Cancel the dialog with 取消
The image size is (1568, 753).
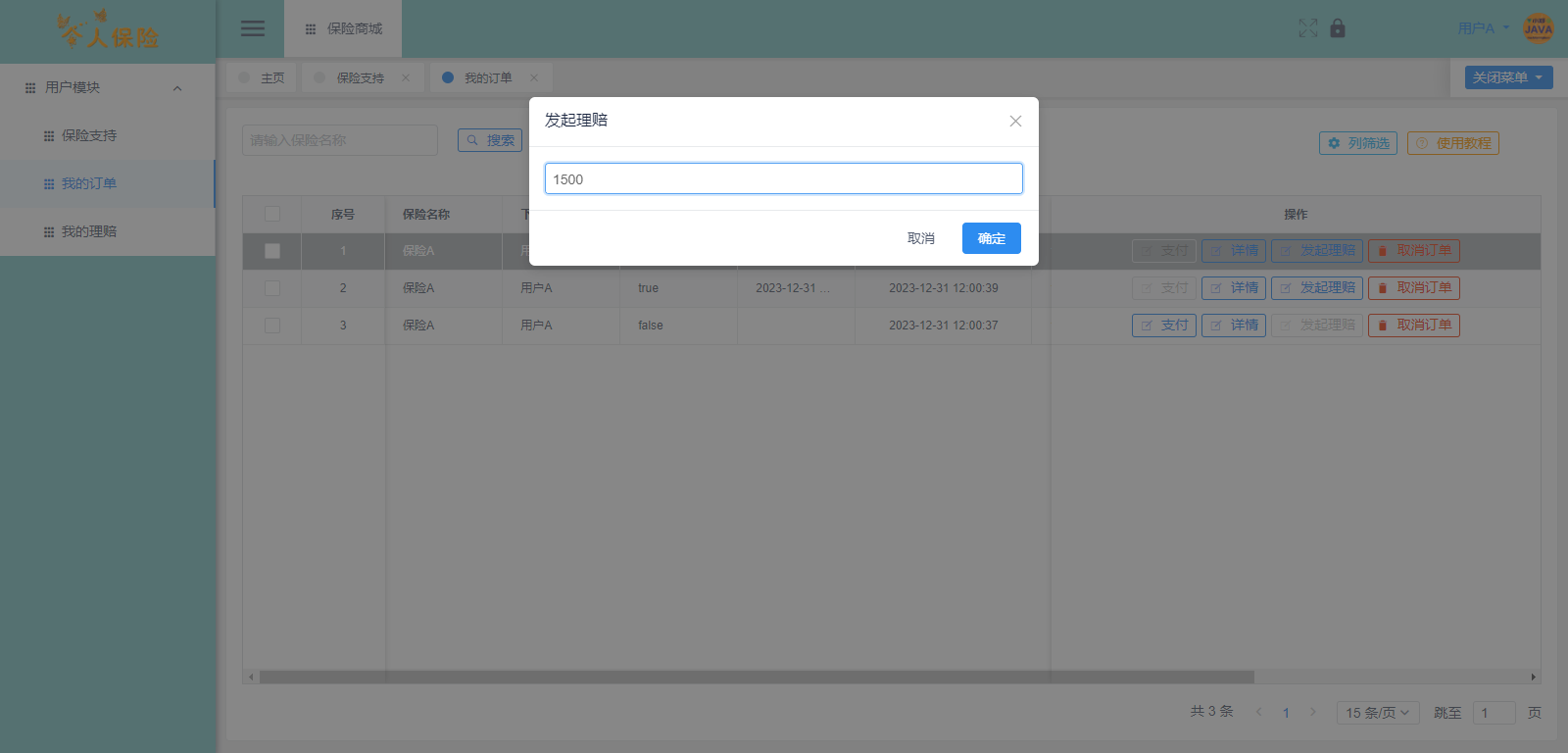(921, 238)
